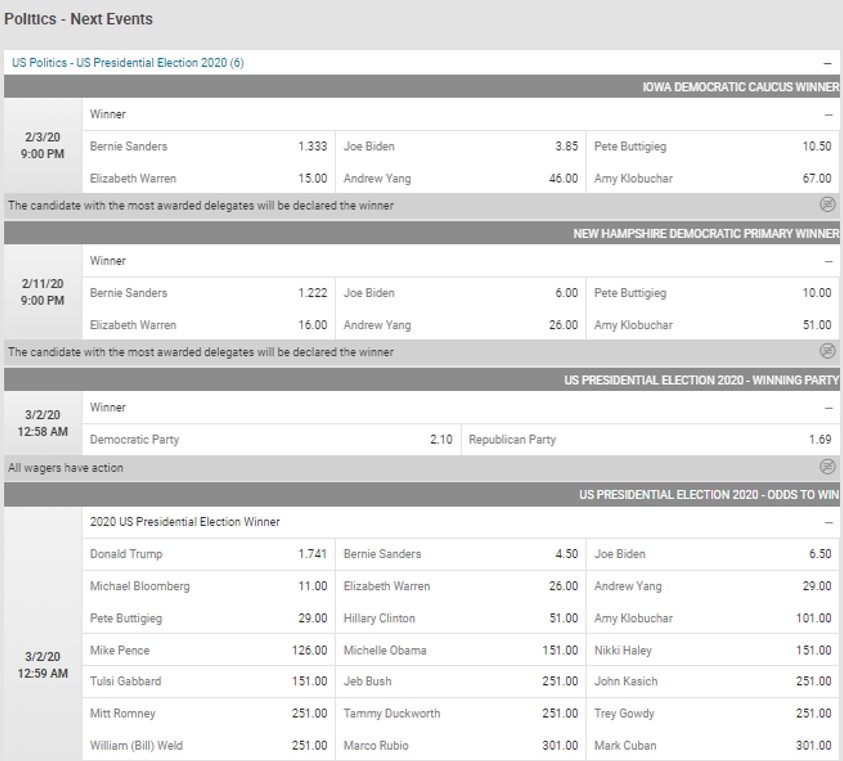Bet Bernie Sanders 1.333 in Iowa caucus

click(209, 146)
